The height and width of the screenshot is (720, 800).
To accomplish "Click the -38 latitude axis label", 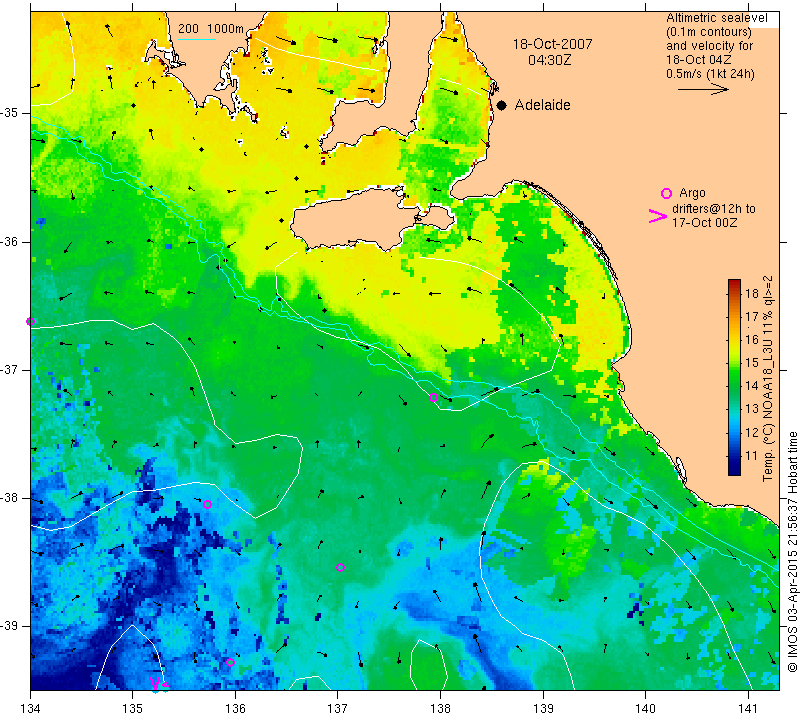I will (x=14, y=498).
